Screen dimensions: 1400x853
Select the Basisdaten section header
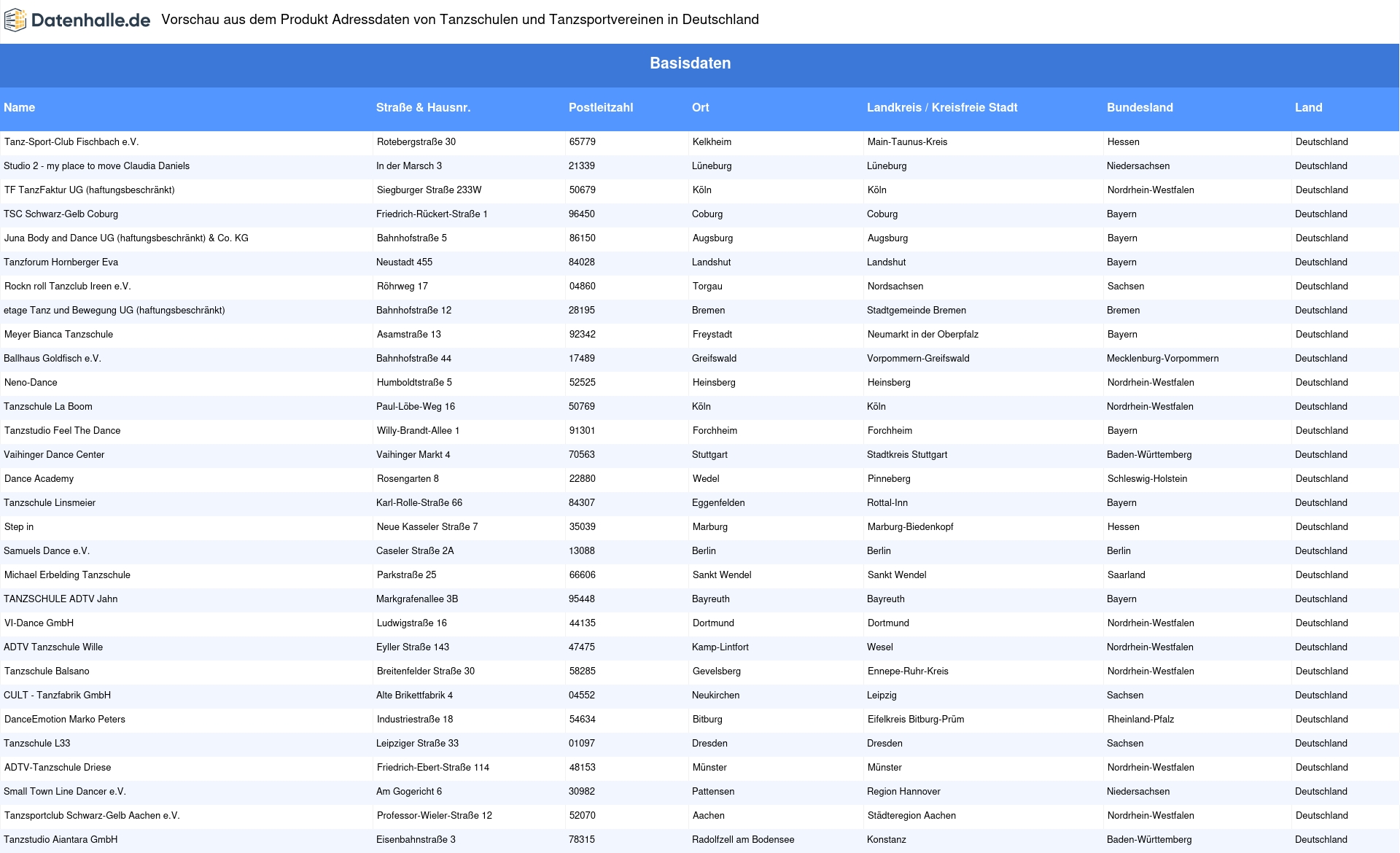tap(690, 63)
